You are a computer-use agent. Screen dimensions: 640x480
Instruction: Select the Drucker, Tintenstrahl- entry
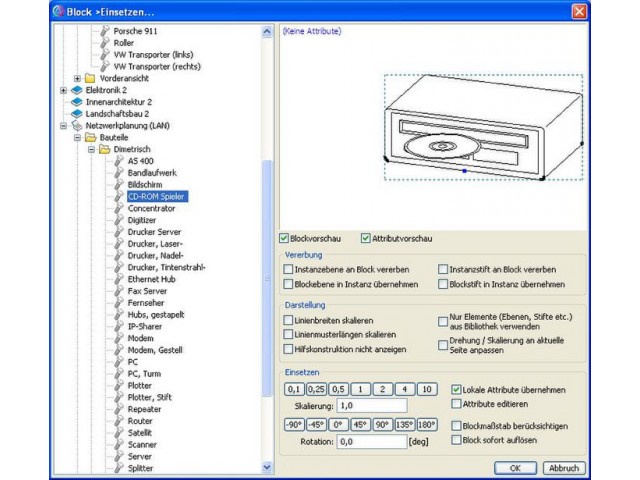point(166,267)
